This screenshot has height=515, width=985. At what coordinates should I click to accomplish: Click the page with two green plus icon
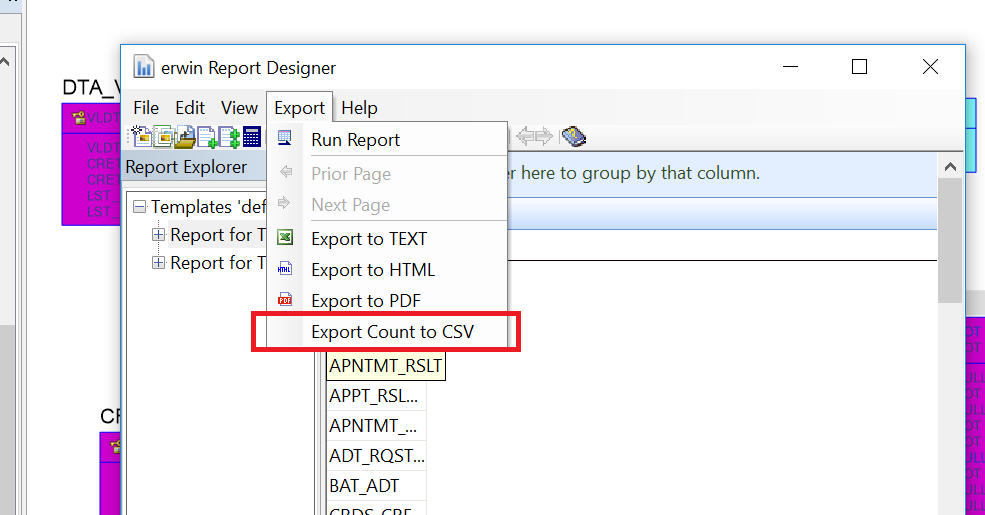pyautogui.click(x=229, y=136)
